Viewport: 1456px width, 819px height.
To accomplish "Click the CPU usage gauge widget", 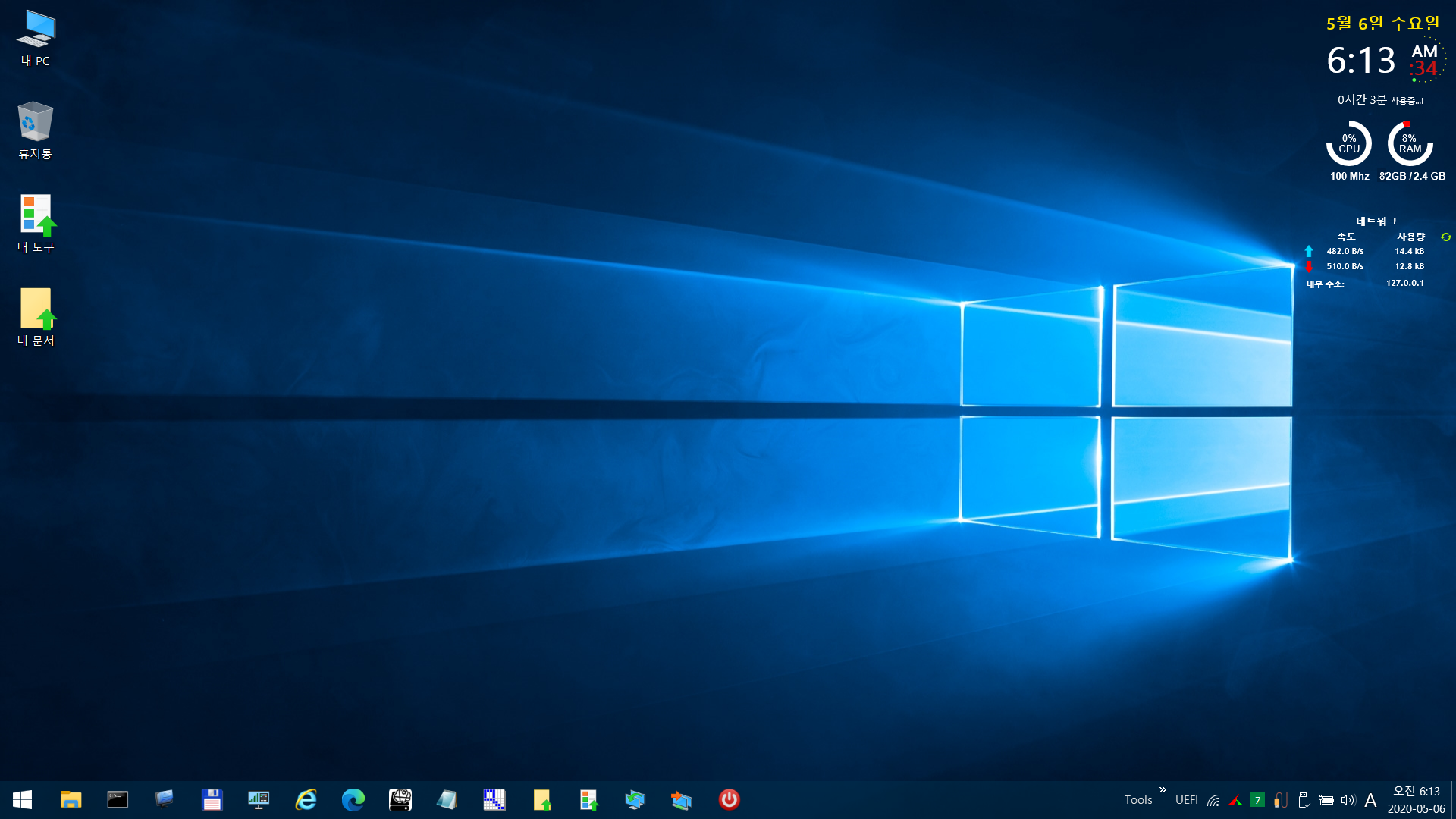I will pyautogui.click(x=1349, y=143).
